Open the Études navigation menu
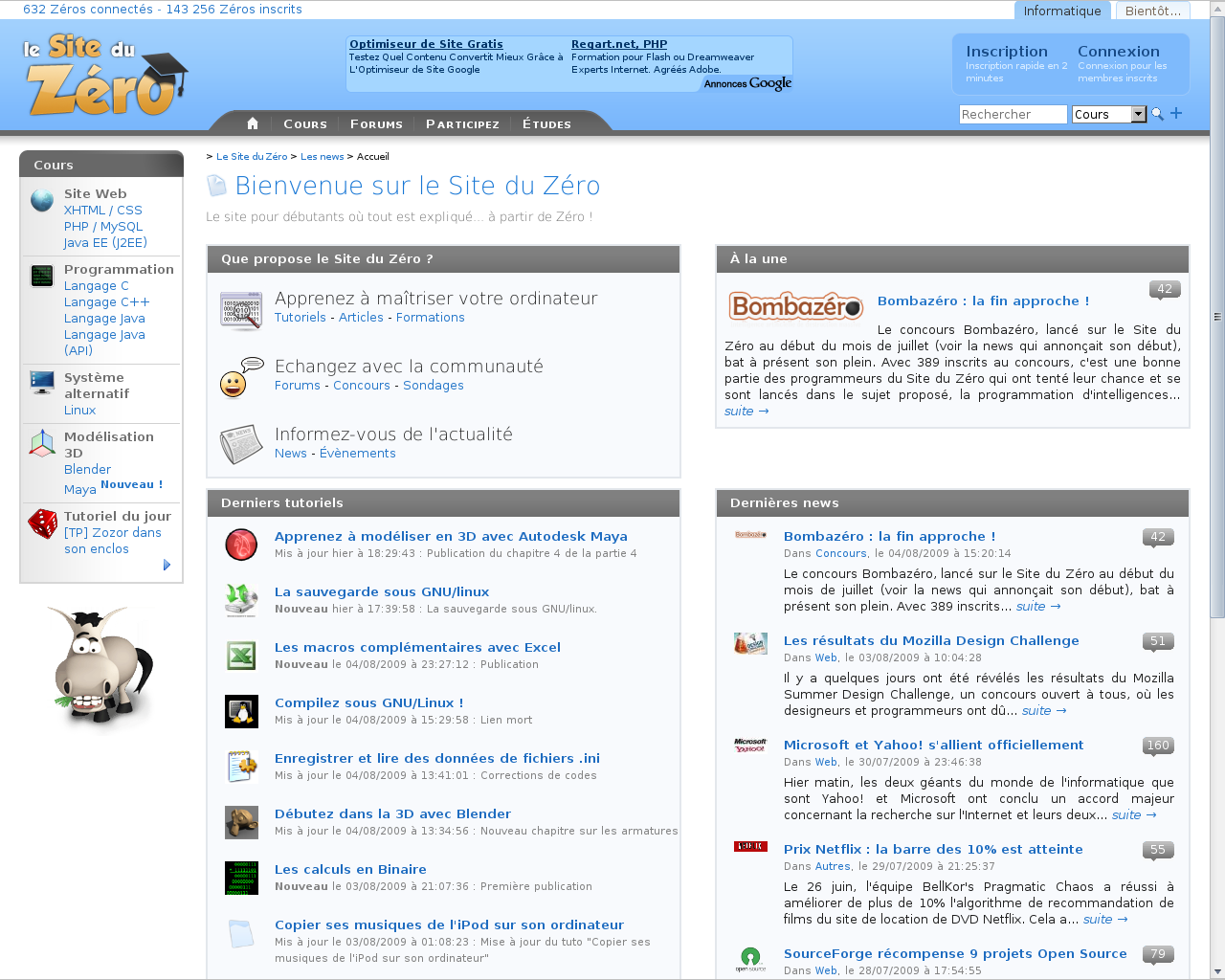1225x980 pixels. click(x=546, y=124)
